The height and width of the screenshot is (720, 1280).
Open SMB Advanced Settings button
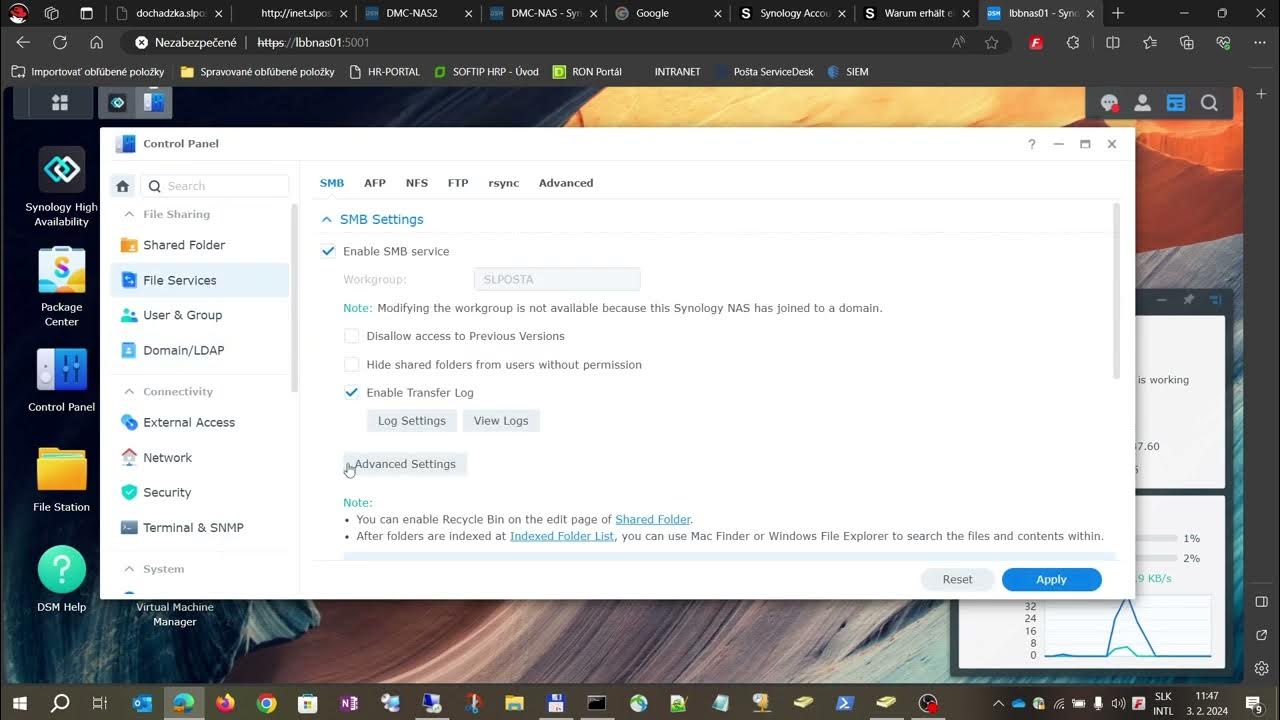pyautogui.click(x=405, y=464)
